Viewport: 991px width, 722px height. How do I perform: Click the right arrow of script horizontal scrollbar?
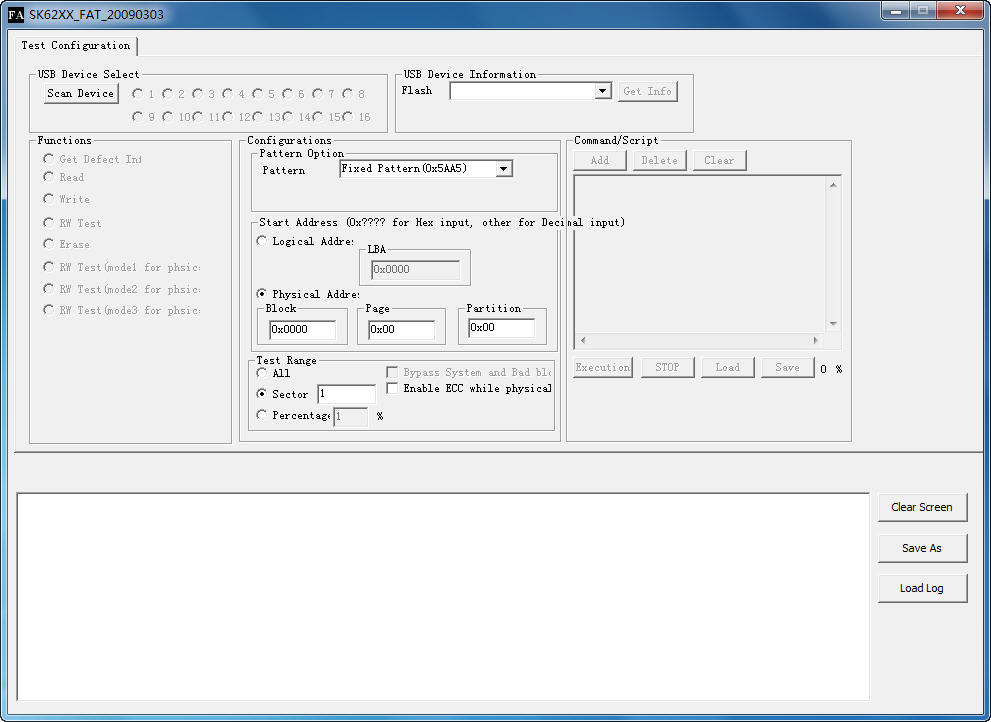[816, 341]
